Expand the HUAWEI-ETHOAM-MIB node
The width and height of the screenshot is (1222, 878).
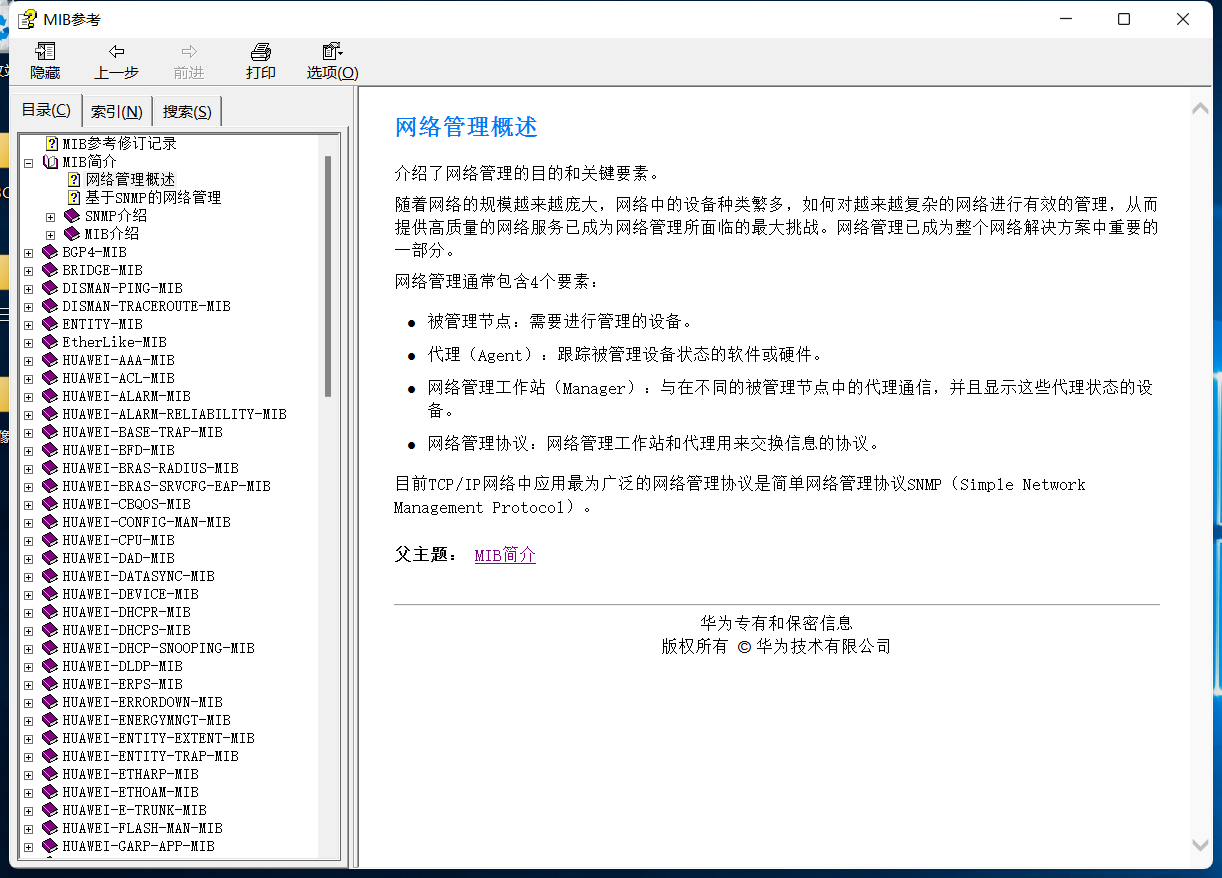[x=28, y=792]
